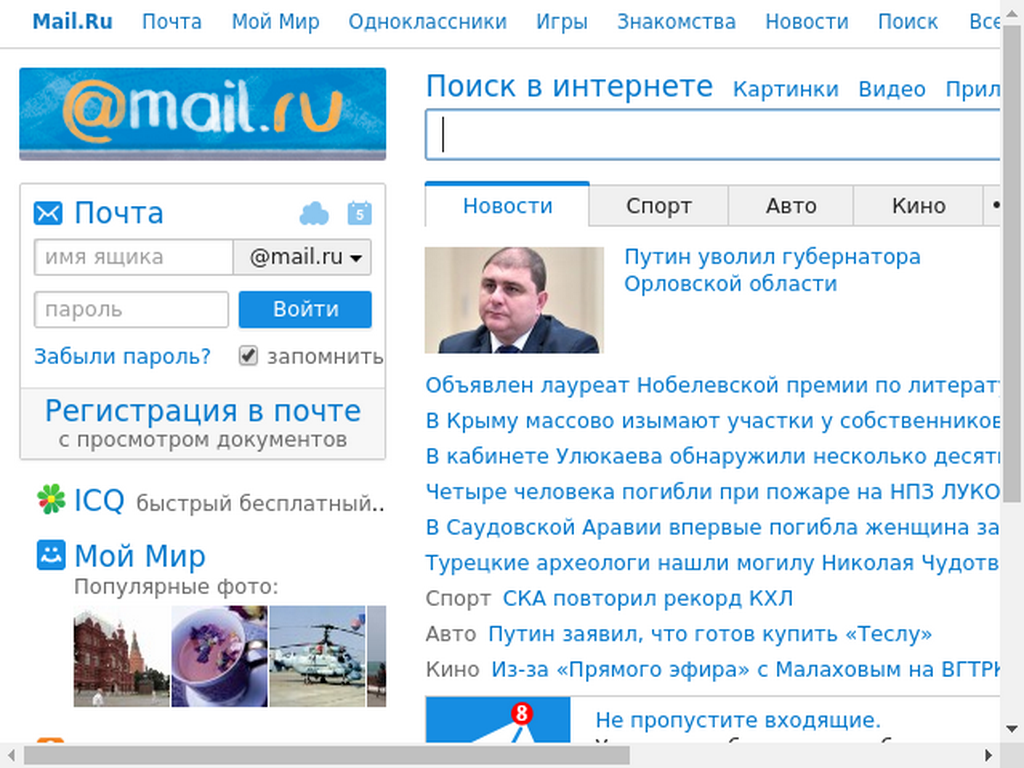Open the helicopter photo thumbnail
Image resolution: width=1024 pixels, height=768 pixels.
[317, 656]
